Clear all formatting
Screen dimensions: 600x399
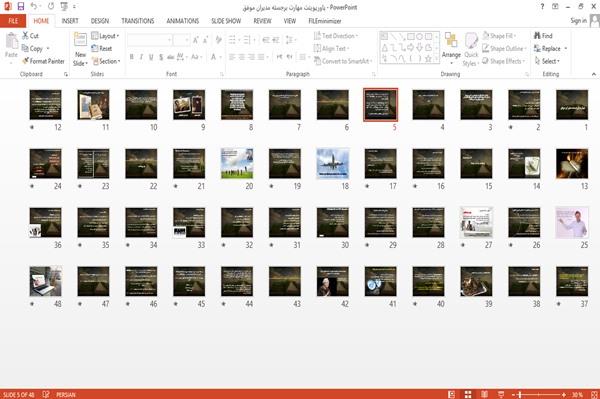click(x=218, y=40)
